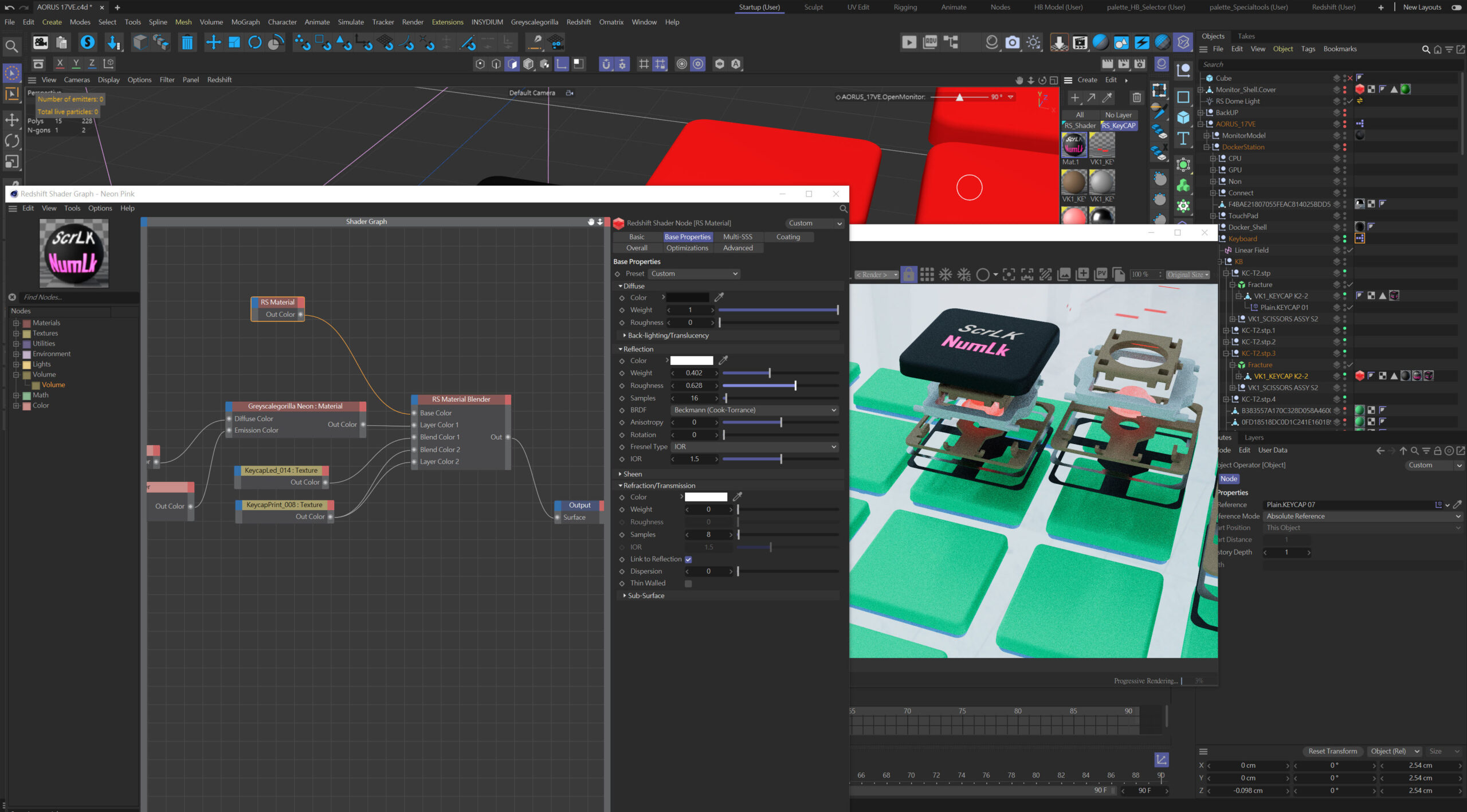
Task: Click the Text spline tool icon
Action: pyautogui.click(x=1183, y=138)
